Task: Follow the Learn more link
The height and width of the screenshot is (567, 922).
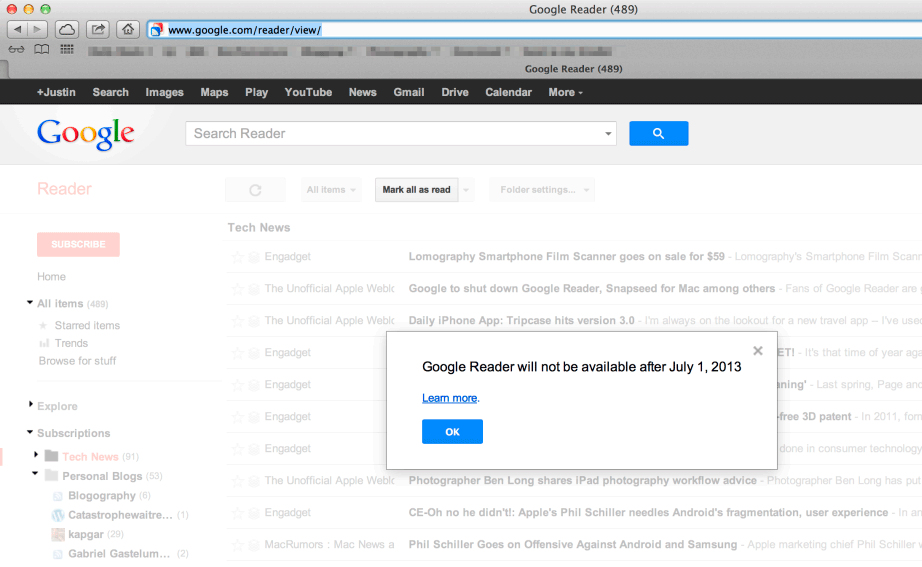Action: [x=450, y=398]
